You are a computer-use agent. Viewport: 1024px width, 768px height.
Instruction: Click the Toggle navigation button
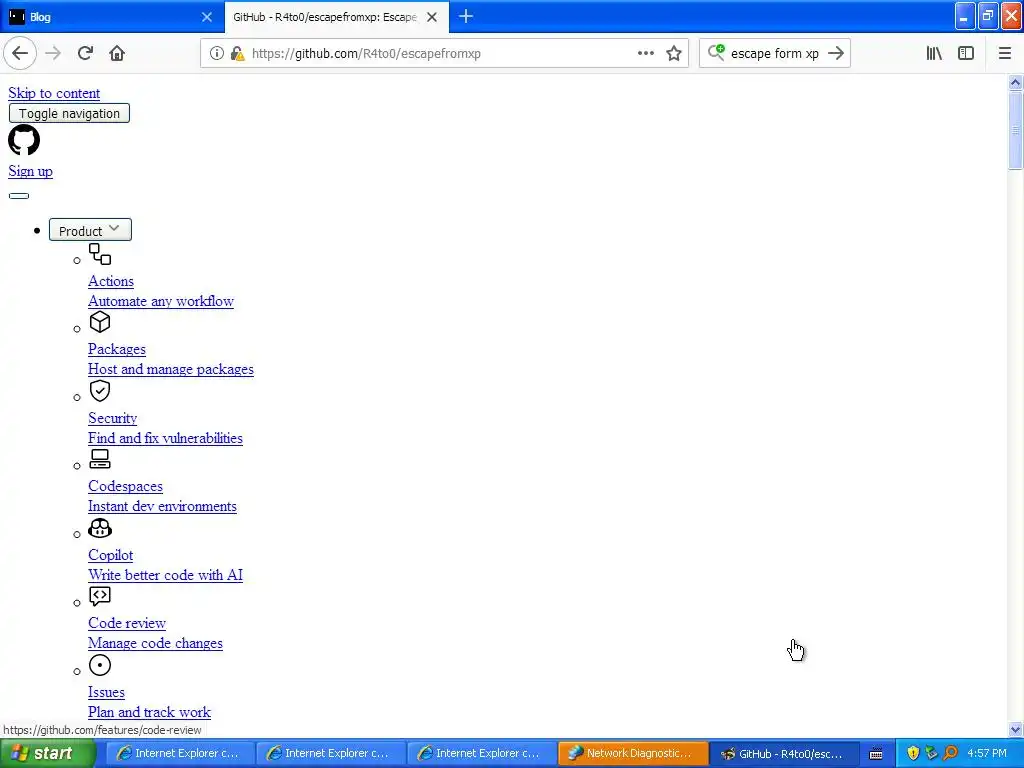point(69,113)
